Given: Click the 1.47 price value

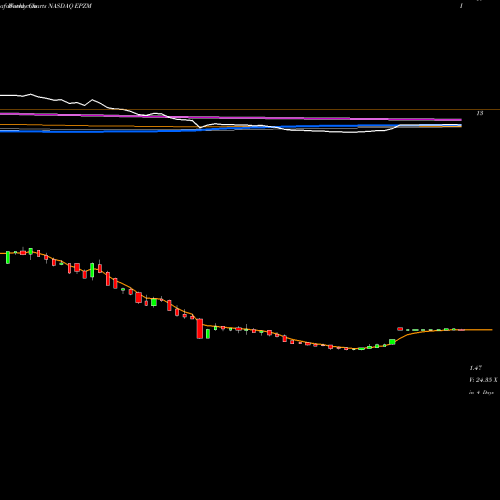Looking at the screenshot, I should click(x=475, y=368).
